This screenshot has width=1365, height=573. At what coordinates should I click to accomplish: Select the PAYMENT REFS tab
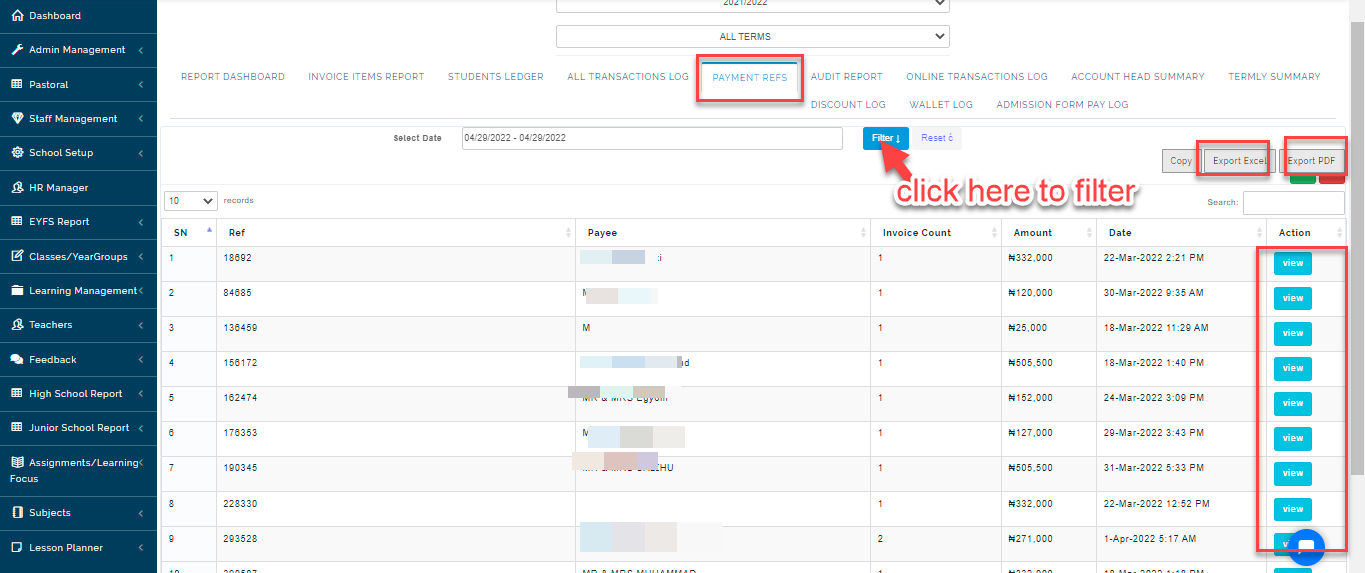pos(750,78)
